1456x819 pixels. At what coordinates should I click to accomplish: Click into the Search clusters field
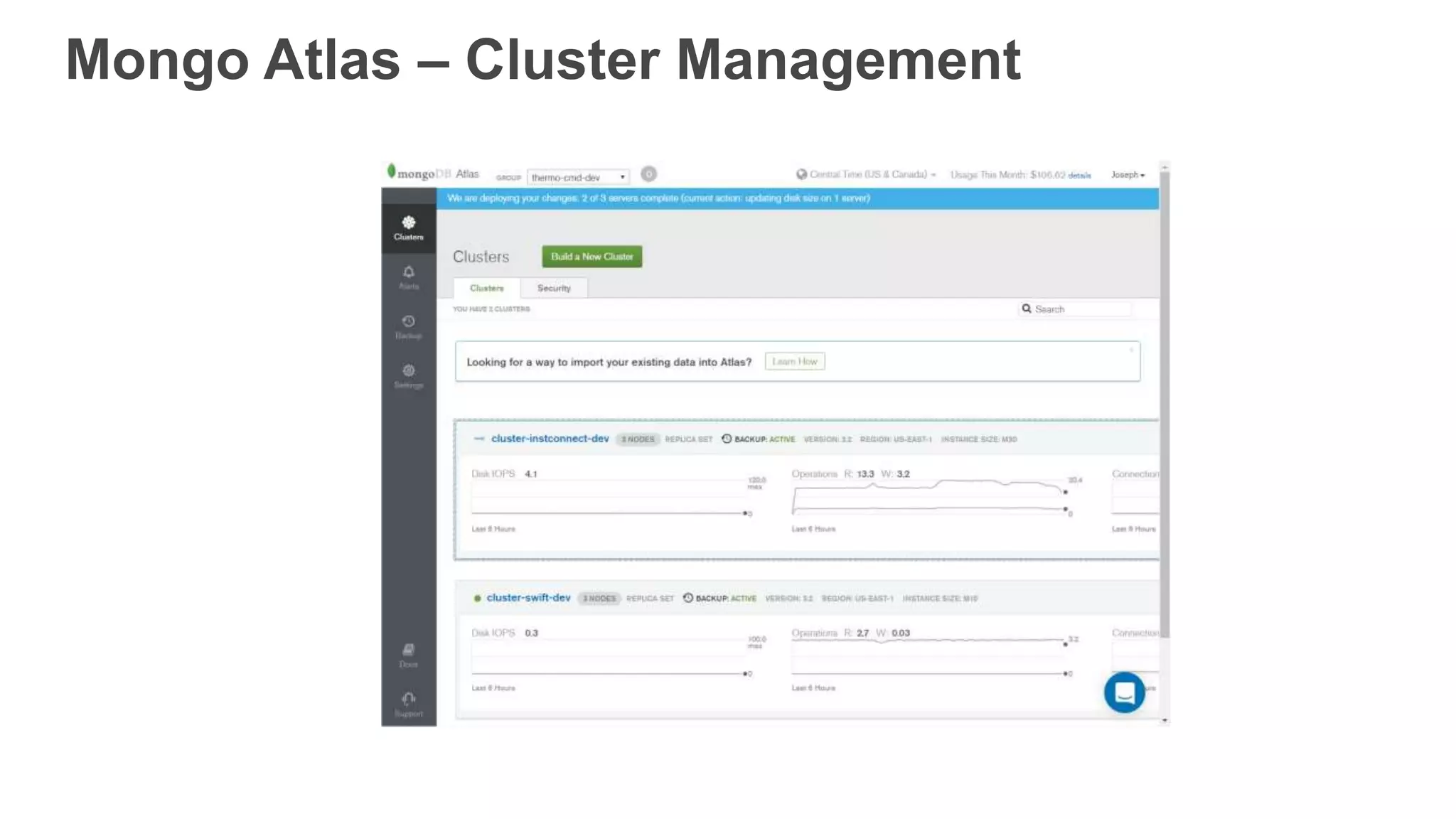[x=1076, y=309]
